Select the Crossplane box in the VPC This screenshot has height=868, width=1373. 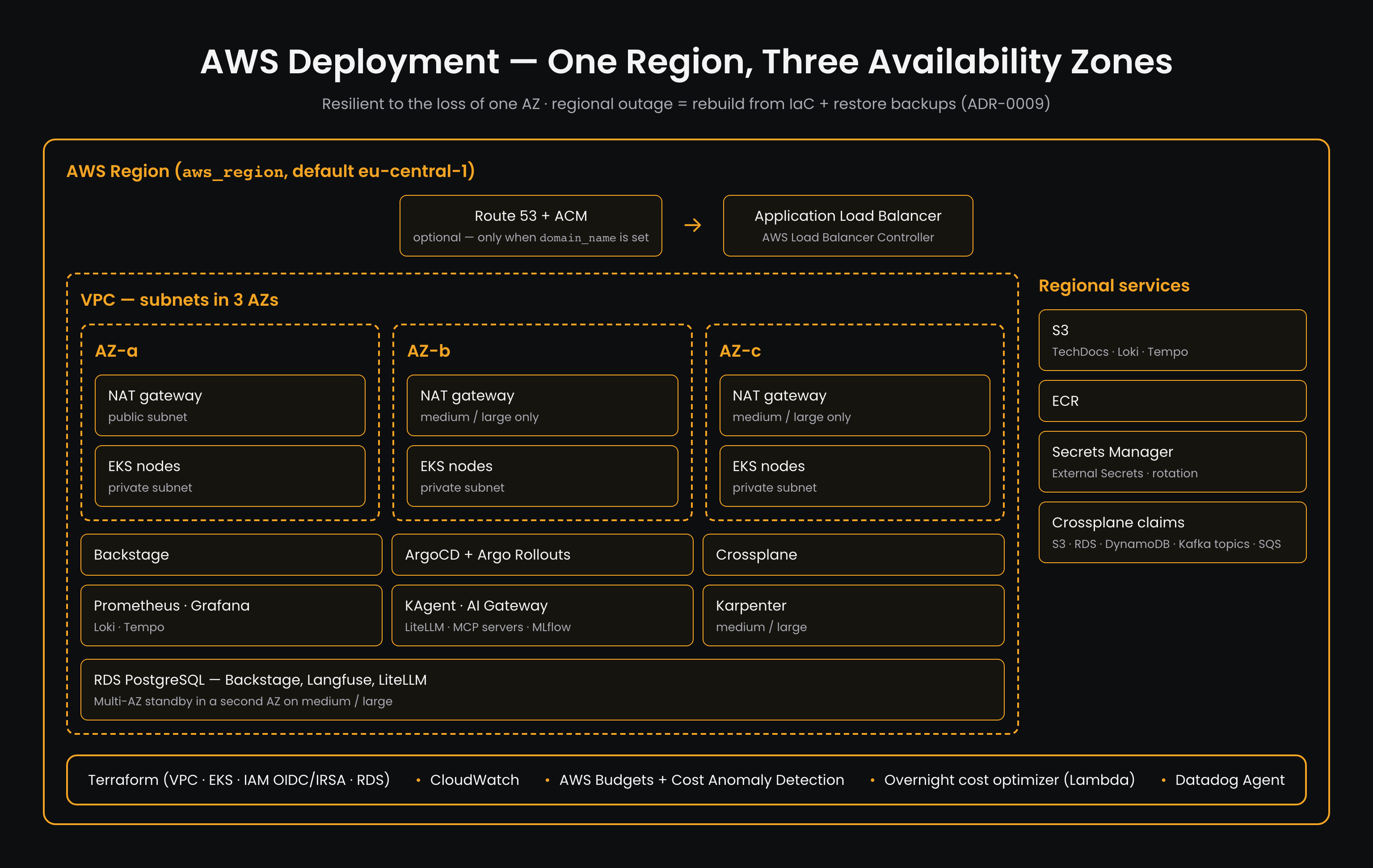(854, 555)
